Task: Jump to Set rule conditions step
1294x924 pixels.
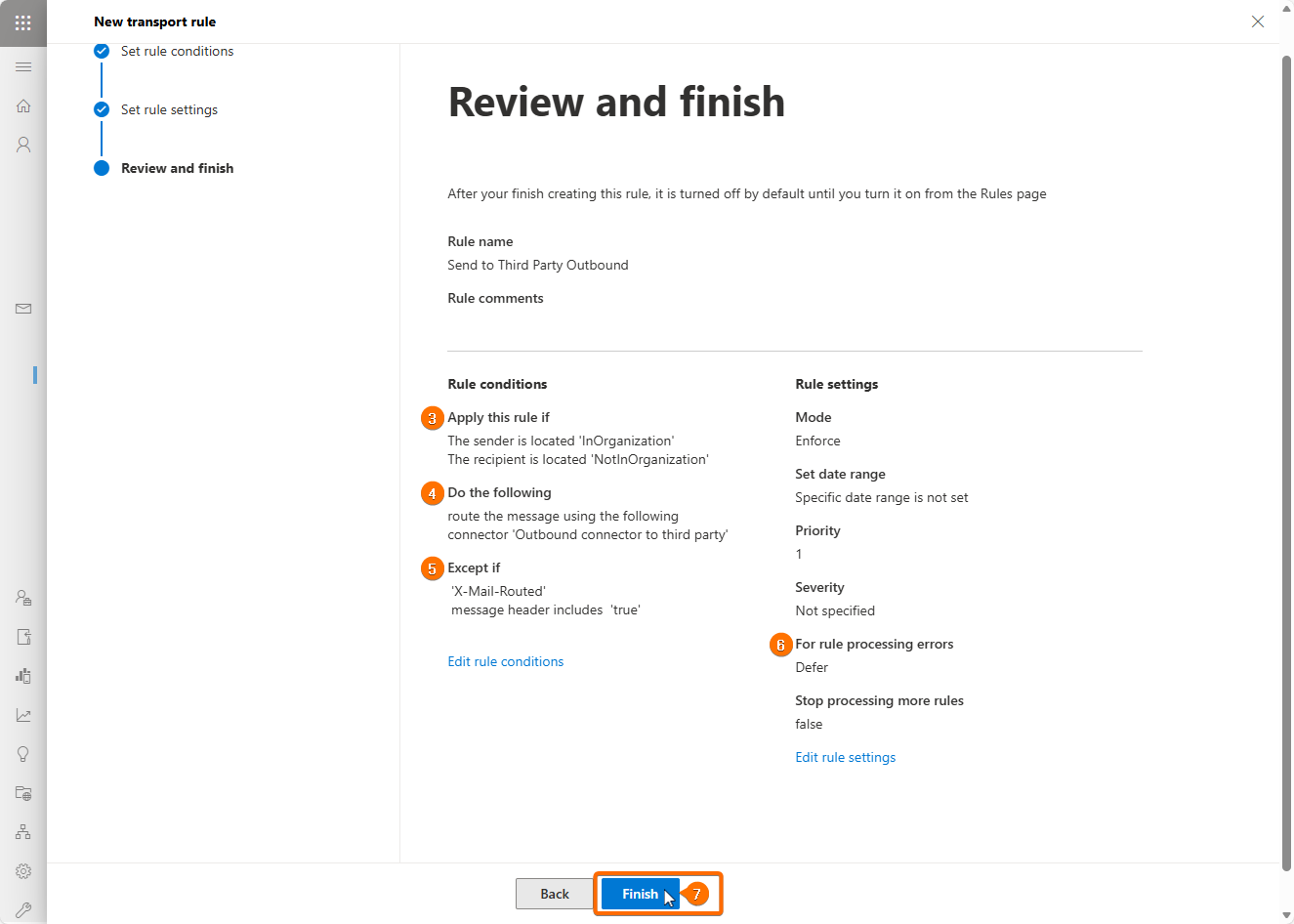Action: (x=177, y=51)
